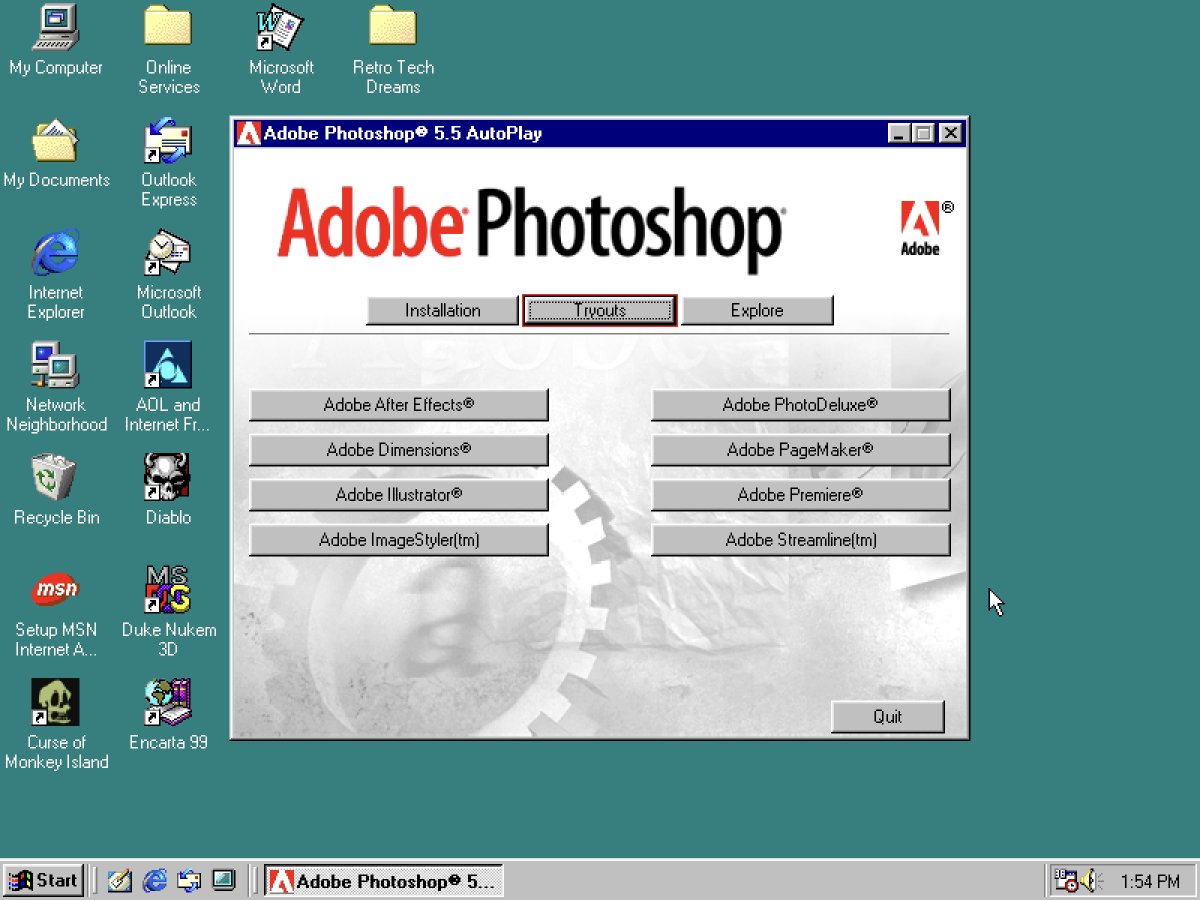This screenshot has height=900, width=1200.
Task: Click the volume speaker tray icon
Action: [x=1090, y=881]
